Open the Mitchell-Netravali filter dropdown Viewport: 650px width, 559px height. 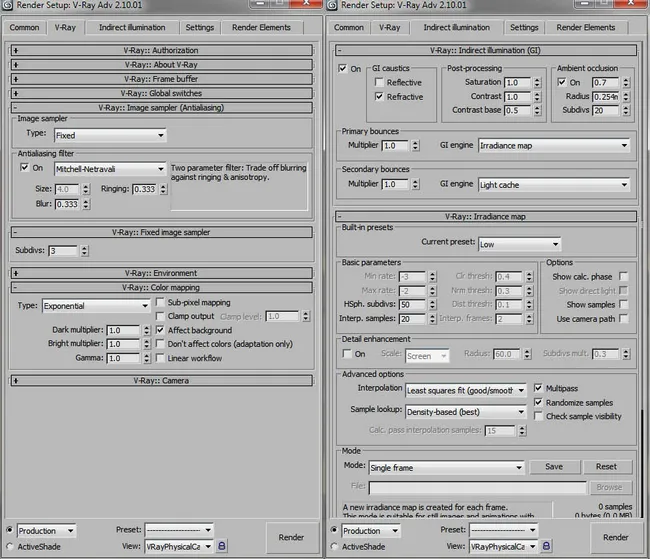pos(110,169)
